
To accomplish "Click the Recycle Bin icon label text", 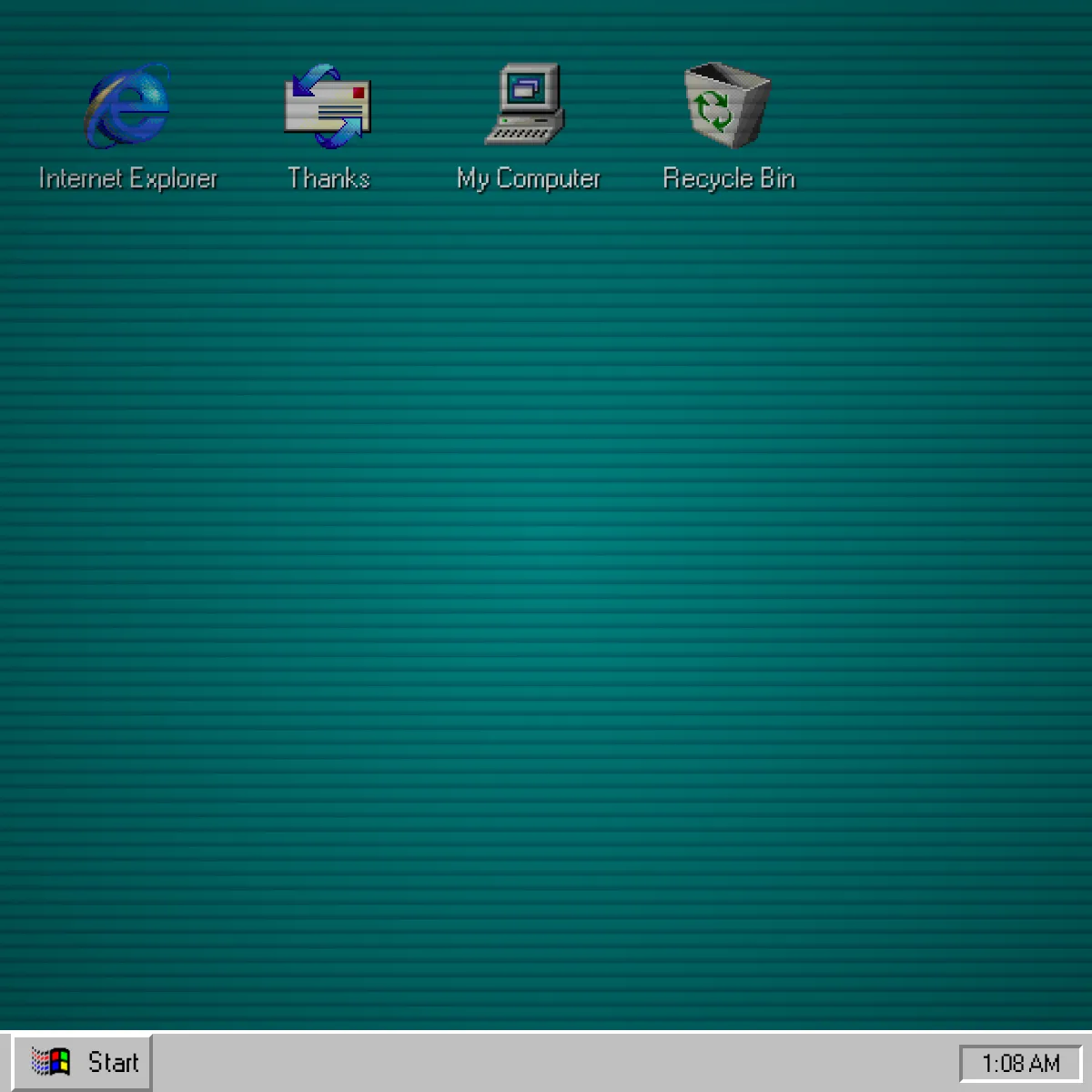I will click(729, 178).
